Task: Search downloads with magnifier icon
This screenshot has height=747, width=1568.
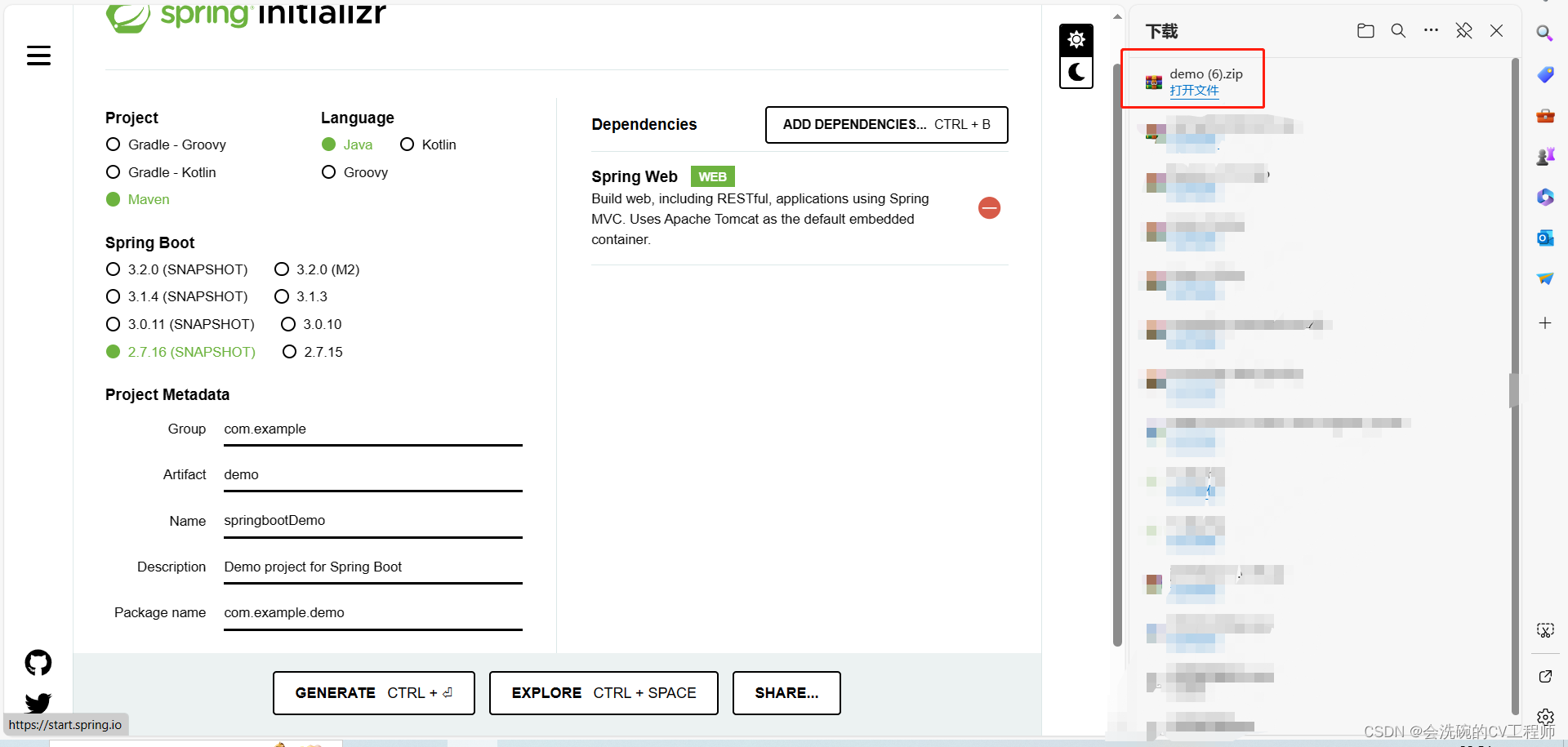Action: (1398, 31)
